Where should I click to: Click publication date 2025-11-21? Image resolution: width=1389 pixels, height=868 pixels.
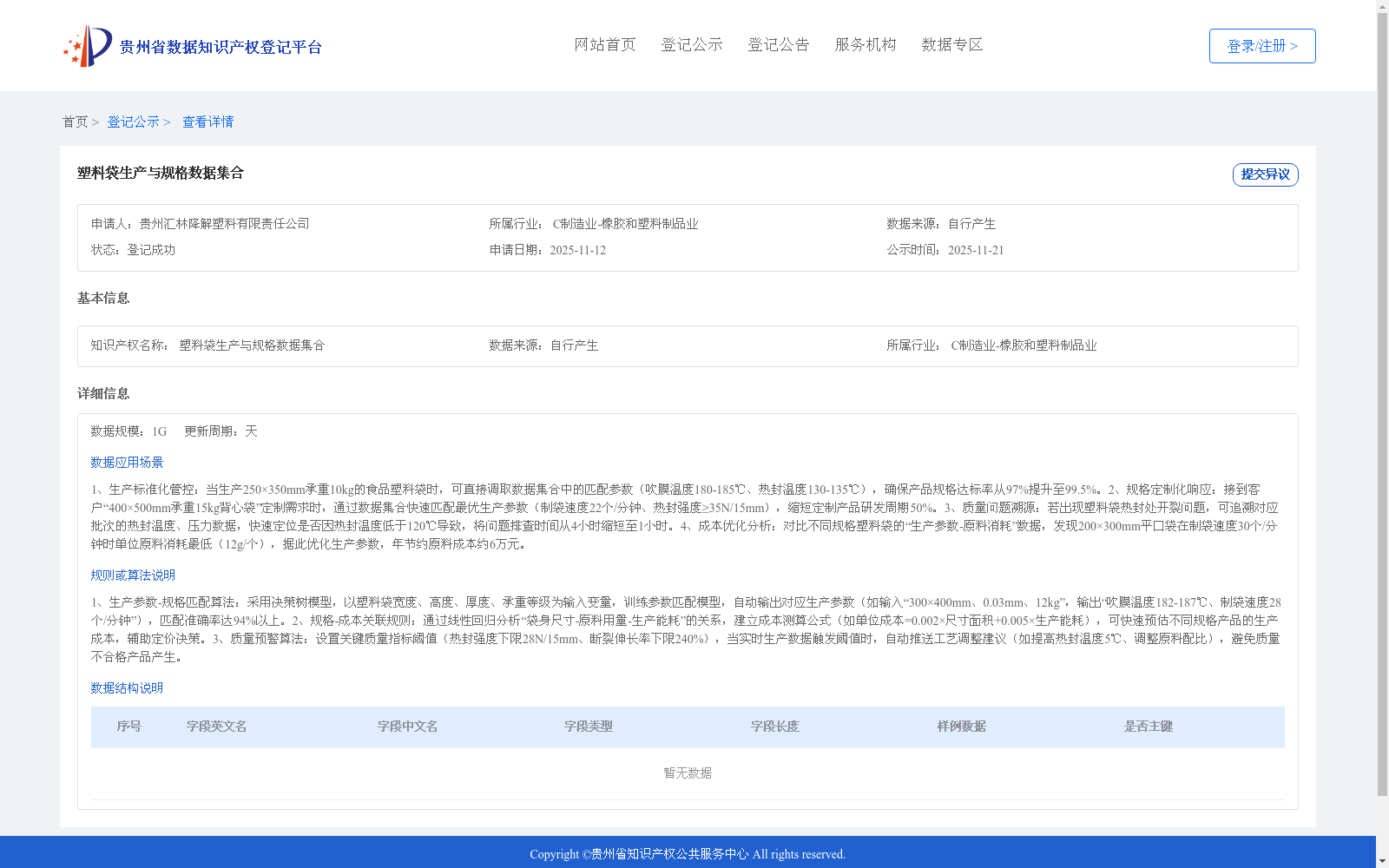[x=976, y=250]
